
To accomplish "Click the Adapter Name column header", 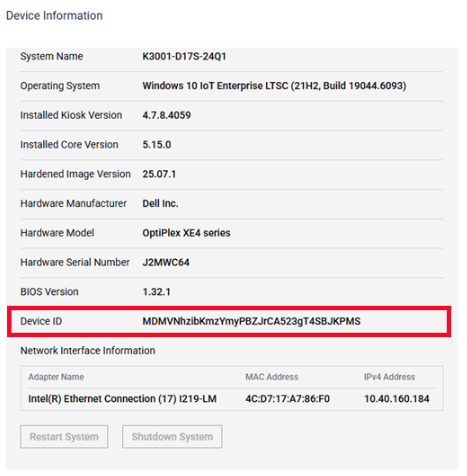I will [56, 377].
